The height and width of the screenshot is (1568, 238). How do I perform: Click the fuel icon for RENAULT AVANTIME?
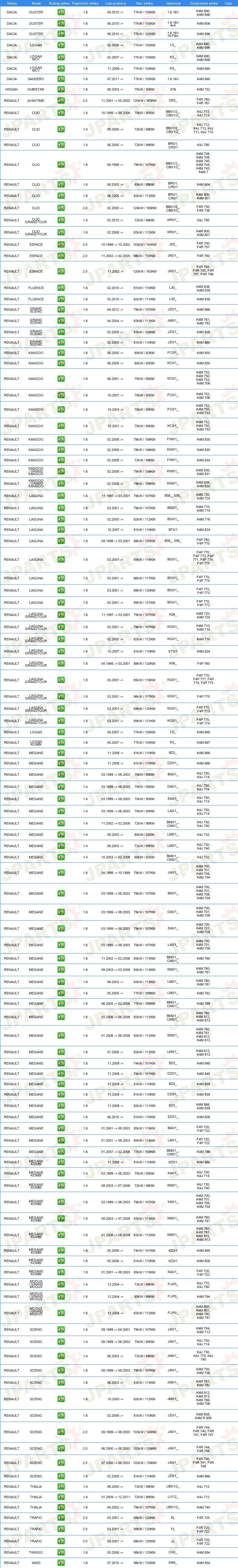(x=61, y=101)
